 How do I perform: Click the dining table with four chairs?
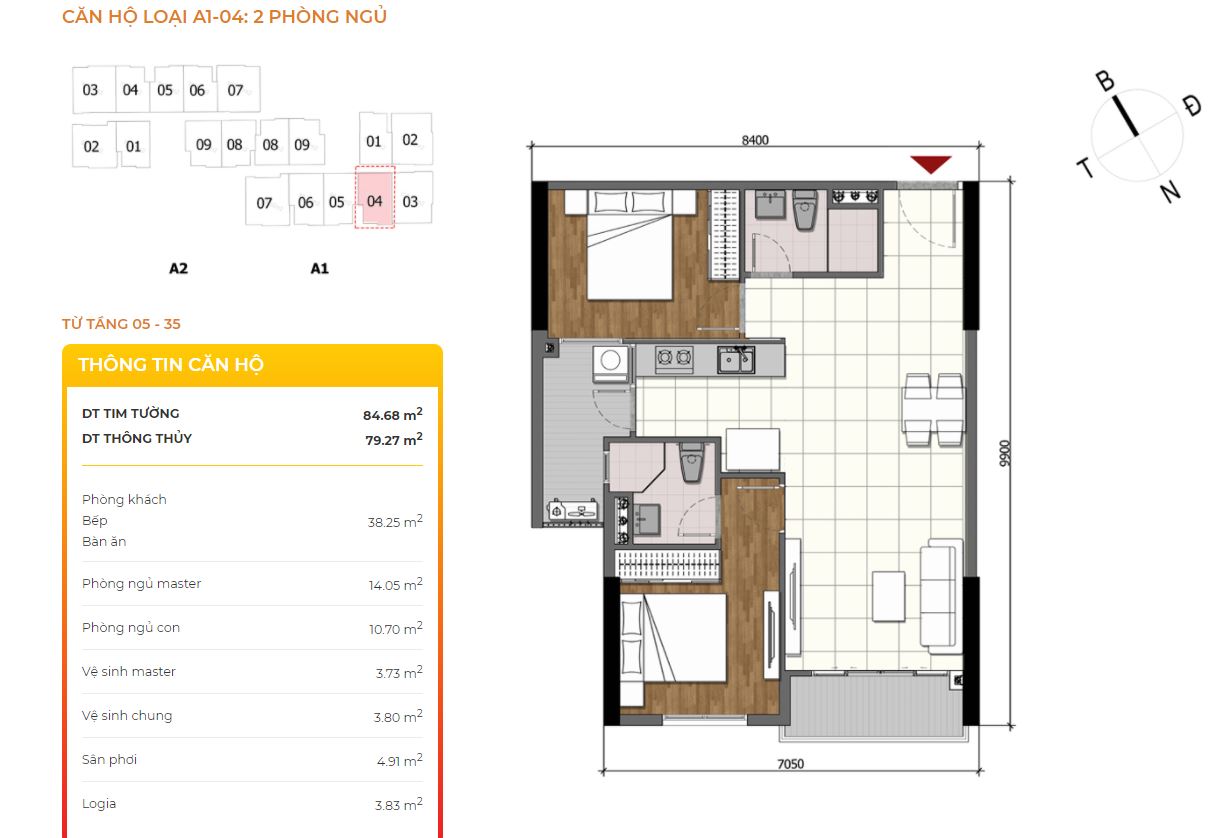click(x=933, y=410)
